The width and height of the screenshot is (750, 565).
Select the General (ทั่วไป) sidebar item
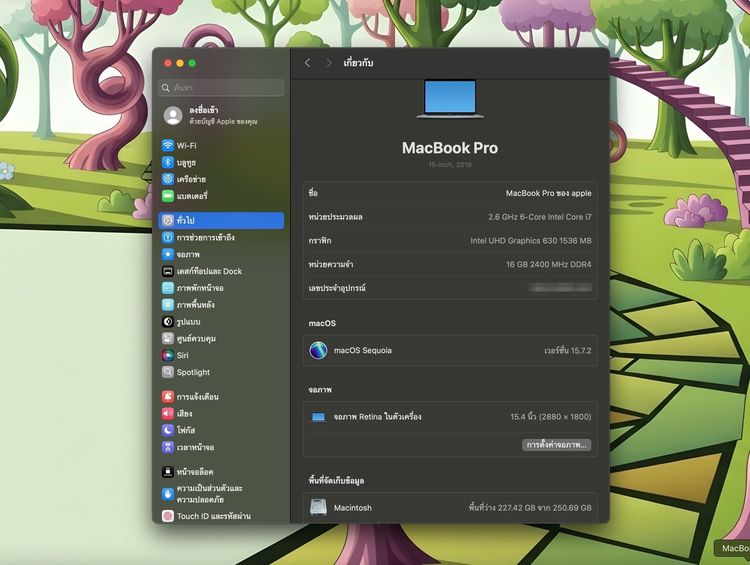(x=222, y=220)
